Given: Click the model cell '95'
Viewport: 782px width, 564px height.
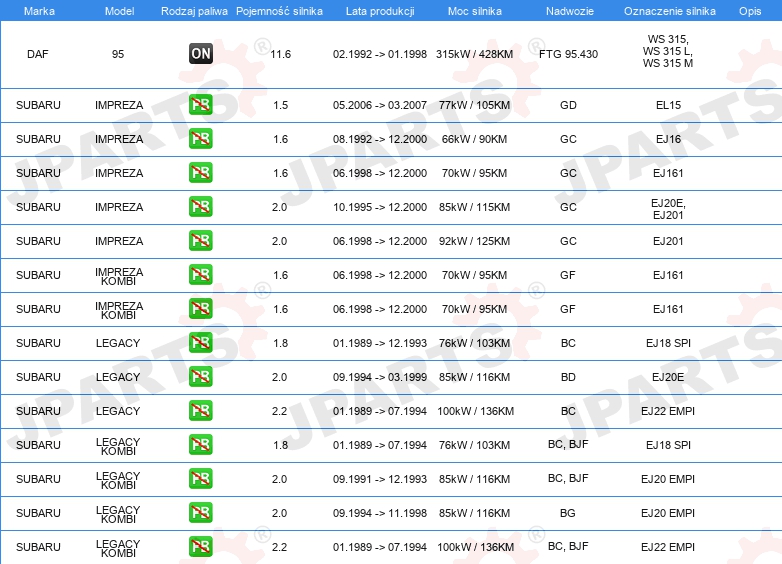Looking at the screenshot, I should click(x=118, y=54).
